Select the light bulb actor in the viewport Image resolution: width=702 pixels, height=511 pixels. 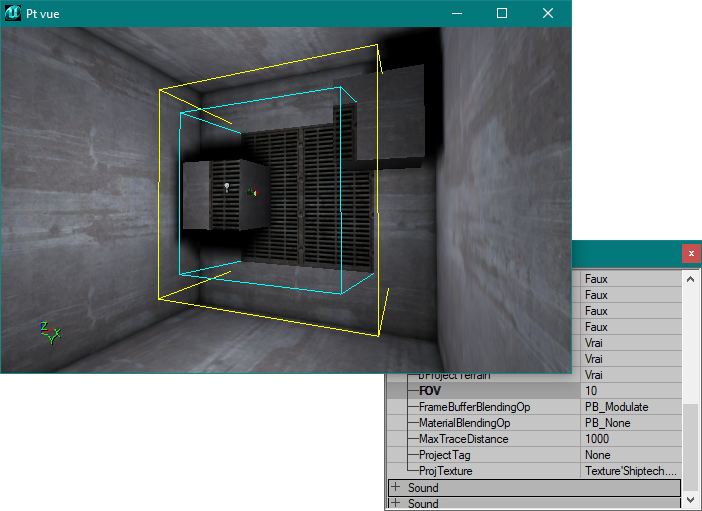(227, 187)
